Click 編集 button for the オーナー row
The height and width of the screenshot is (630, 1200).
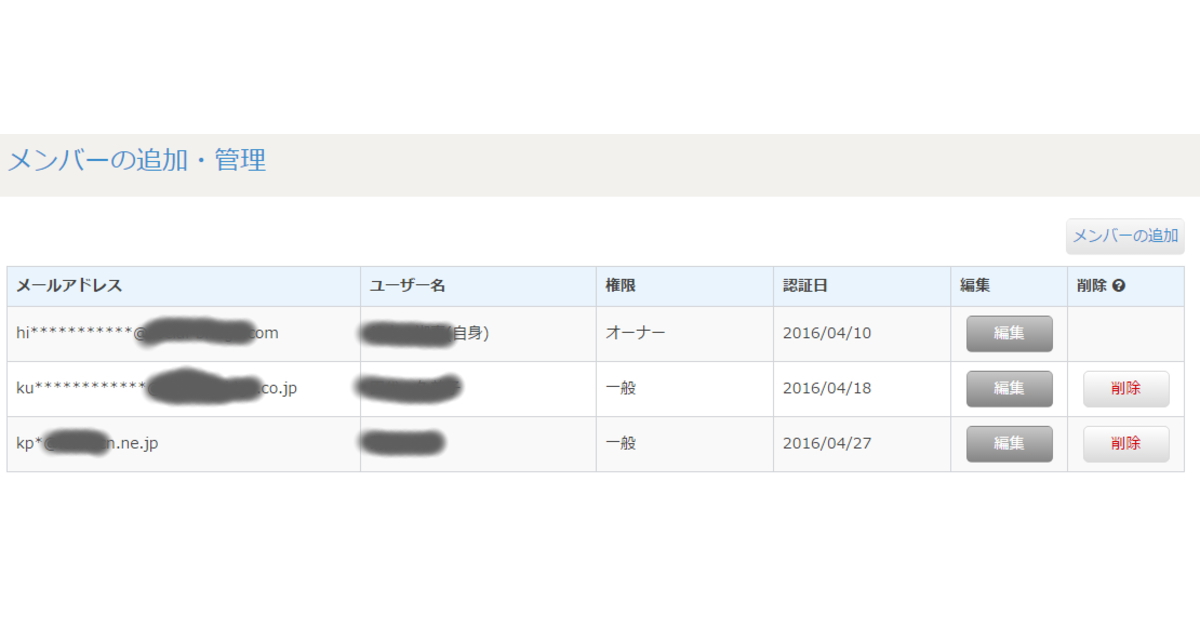pos(1009,334)
